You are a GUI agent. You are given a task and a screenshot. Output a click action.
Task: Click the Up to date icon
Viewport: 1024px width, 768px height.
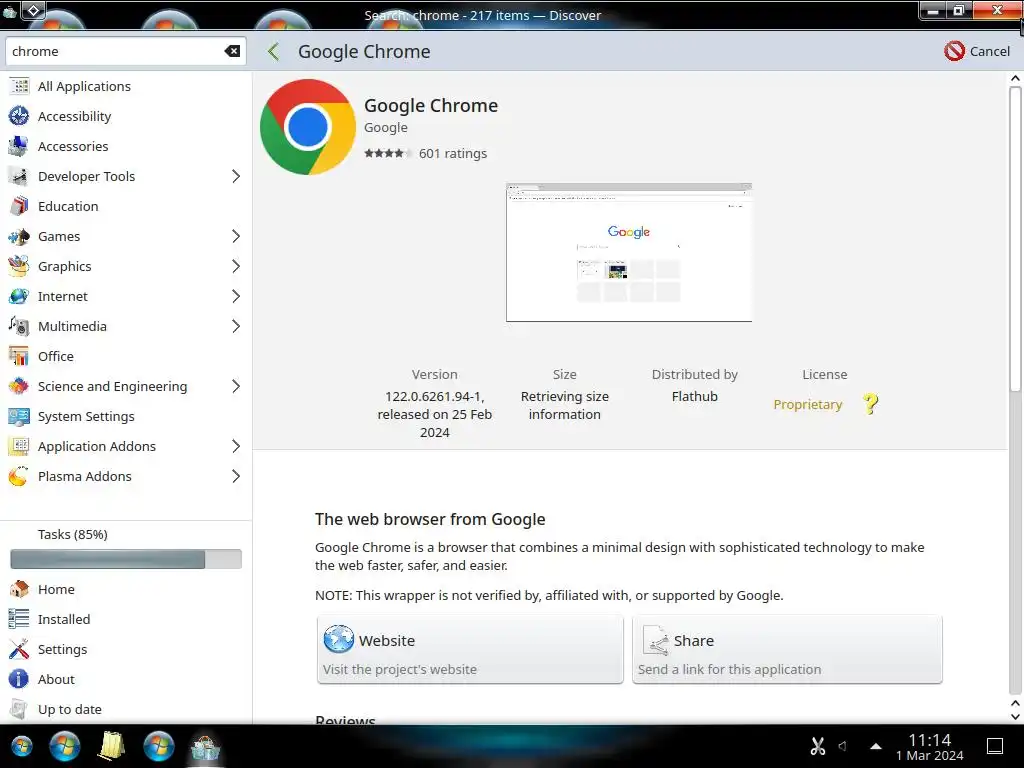(x=19, y=709)
